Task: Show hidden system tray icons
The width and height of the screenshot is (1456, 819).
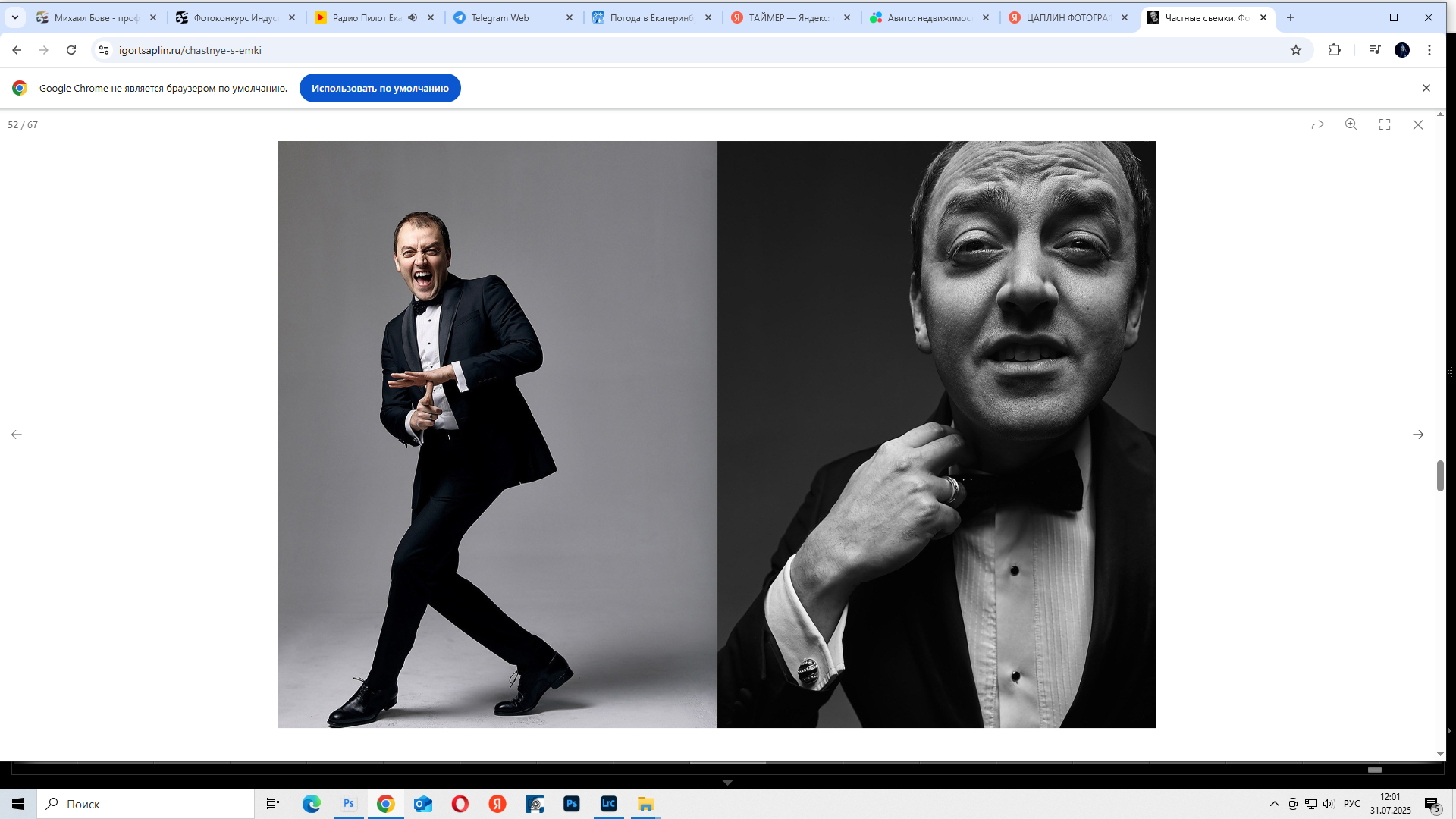Action: tap(1275, 804)
